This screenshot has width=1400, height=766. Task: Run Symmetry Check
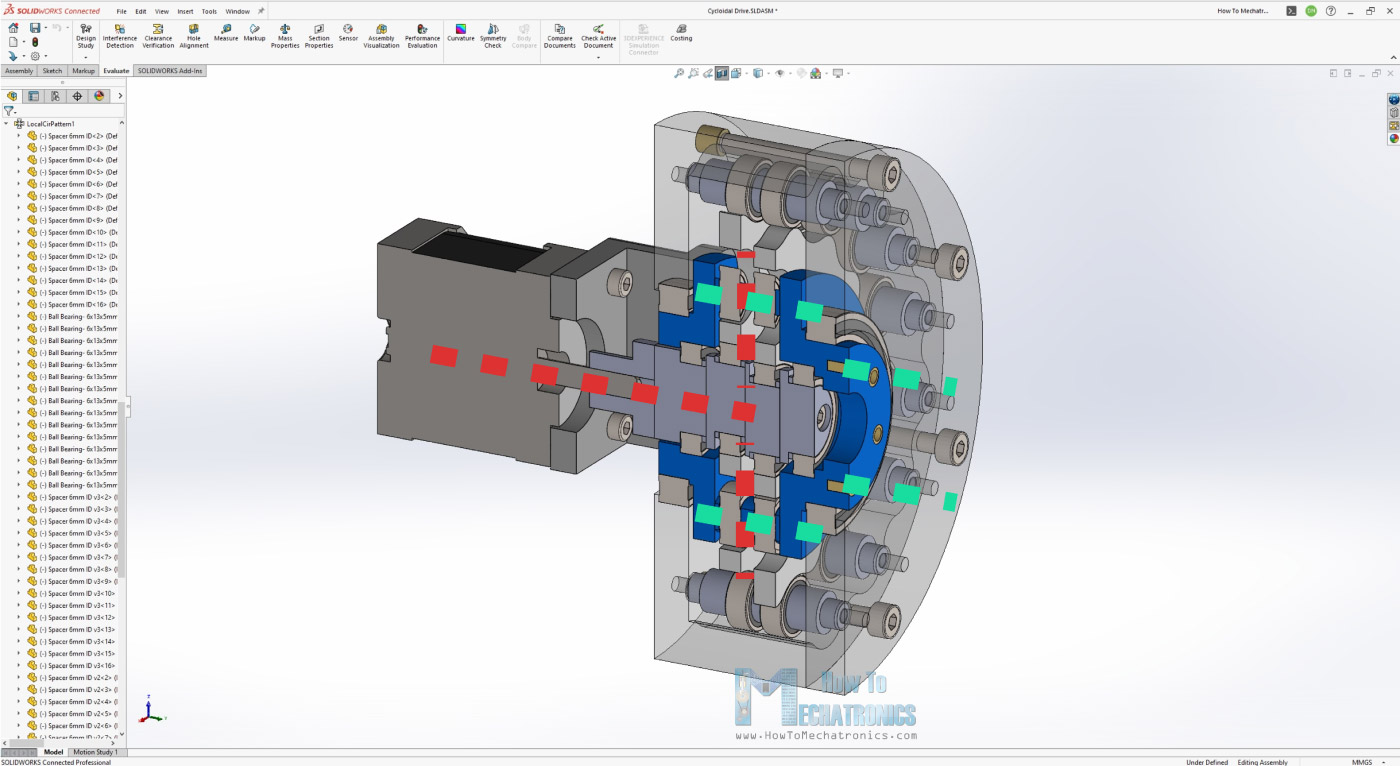[x=493, y=36]
